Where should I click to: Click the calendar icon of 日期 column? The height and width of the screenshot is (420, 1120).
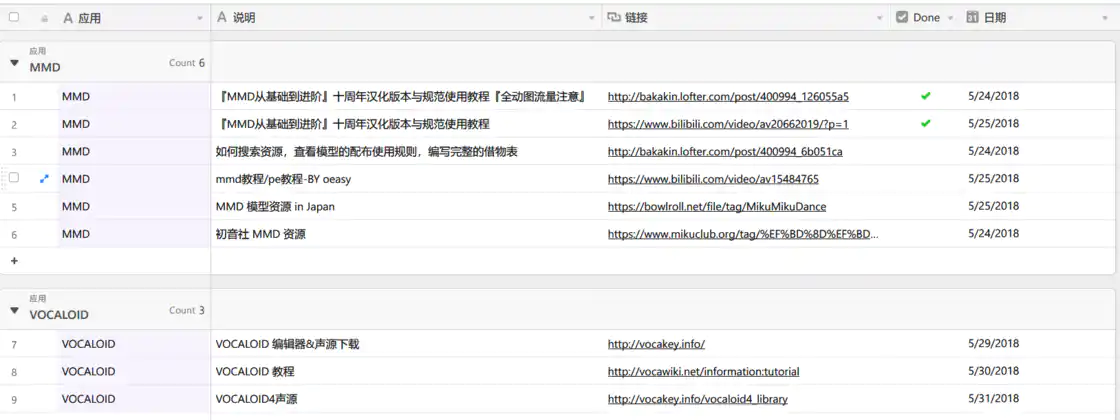click(x=972, y=18)
